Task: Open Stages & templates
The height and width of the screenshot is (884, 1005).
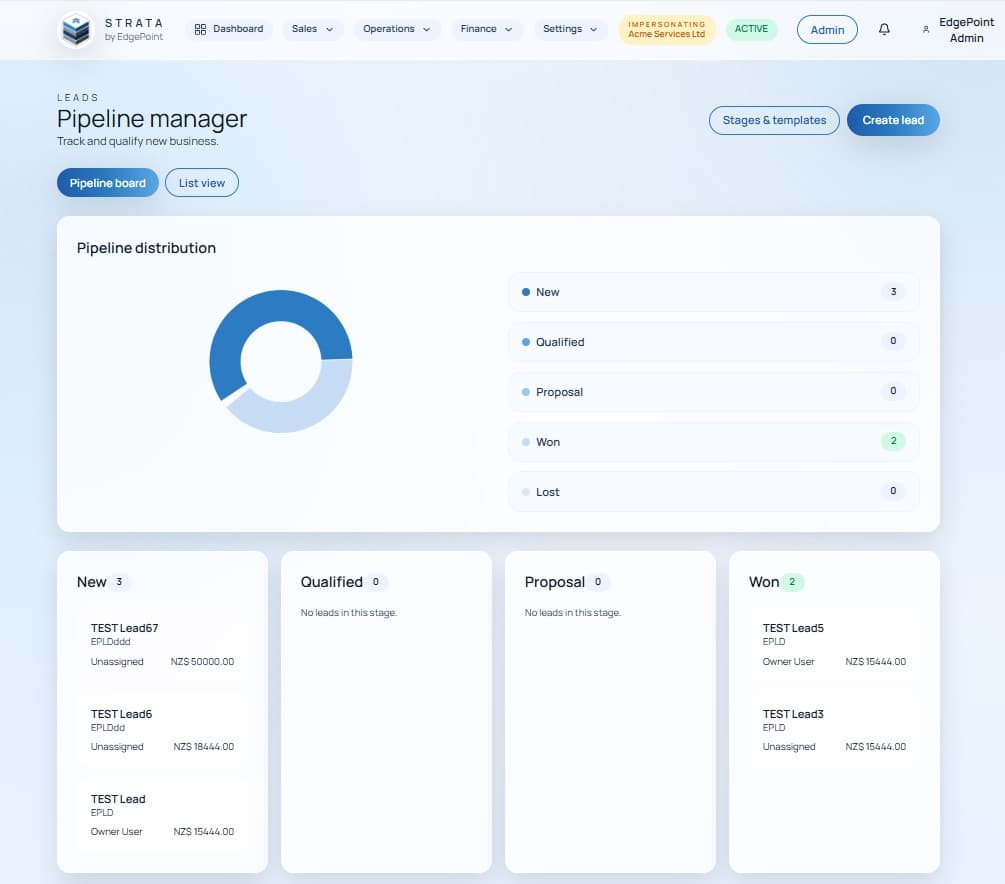Action: pyautogui.click(x=774, y=120)
